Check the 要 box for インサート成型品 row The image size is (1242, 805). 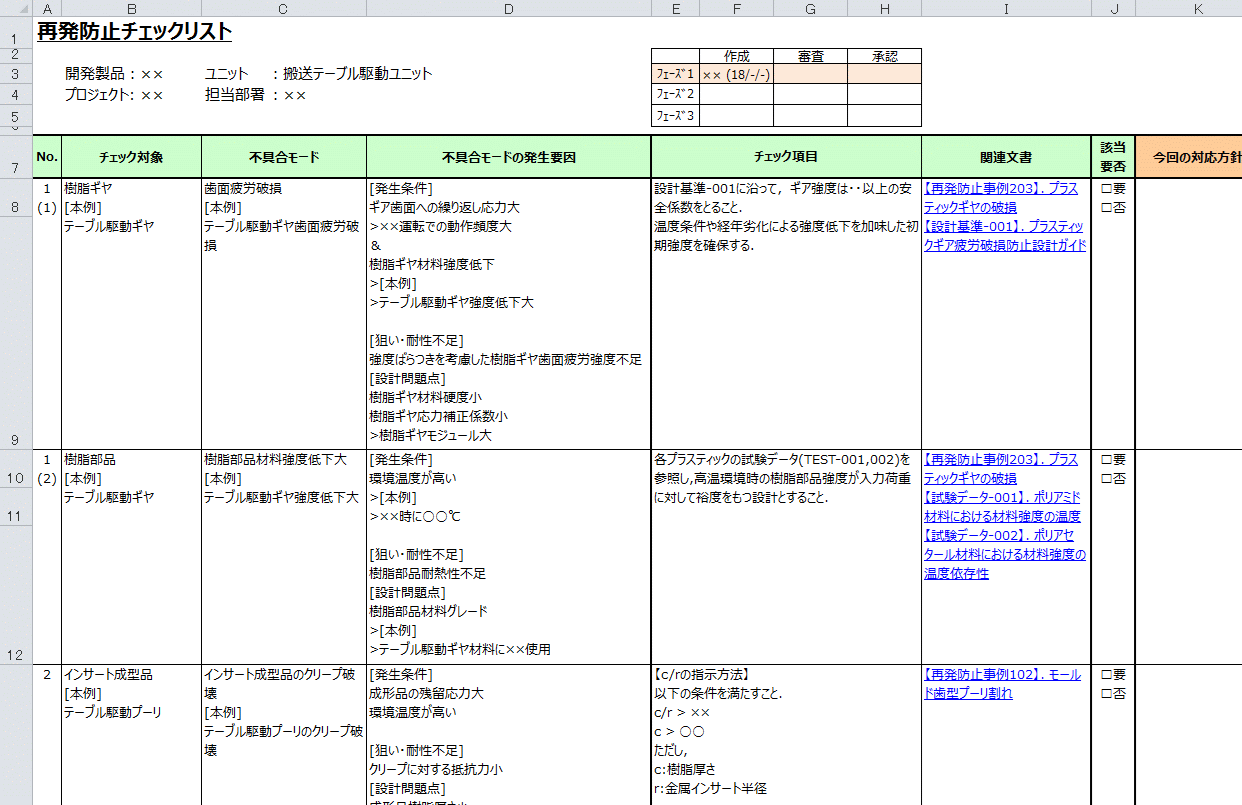[x=1106, y=675]
